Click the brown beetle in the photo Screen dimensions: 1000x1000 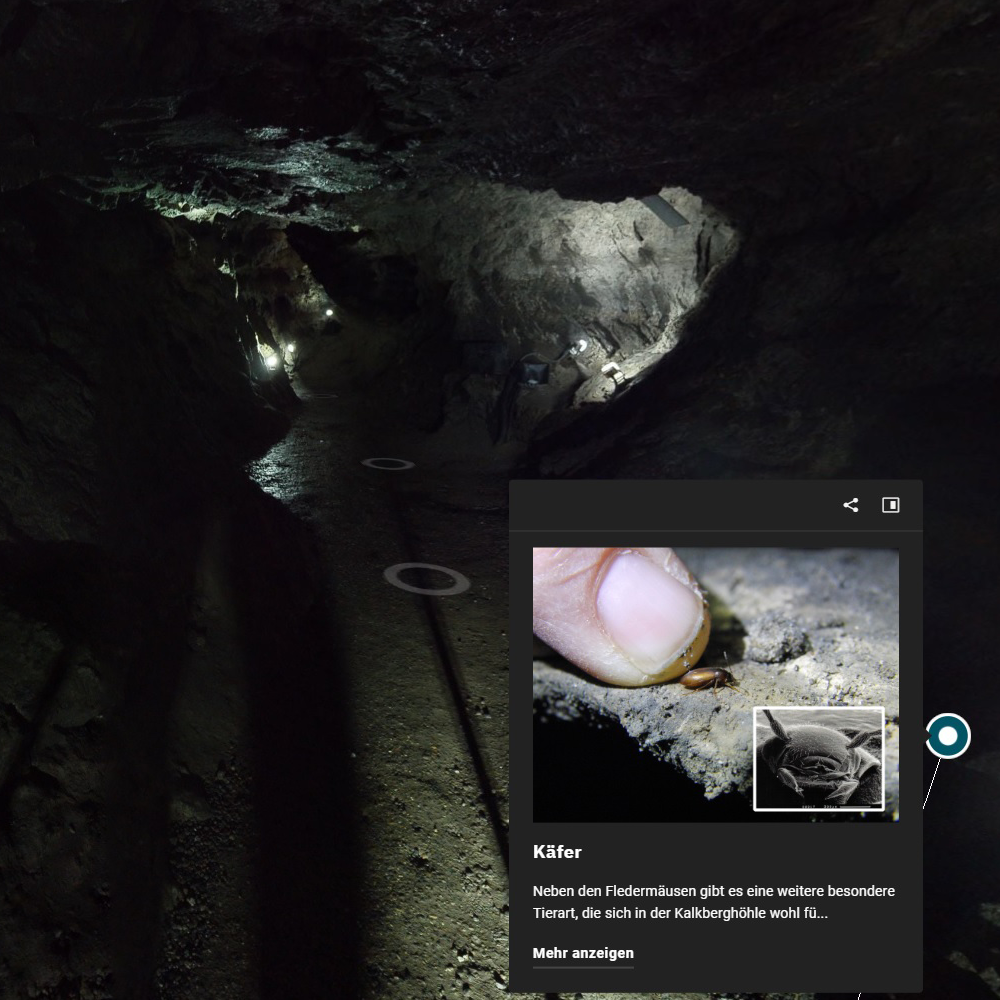tap(708, 679)
